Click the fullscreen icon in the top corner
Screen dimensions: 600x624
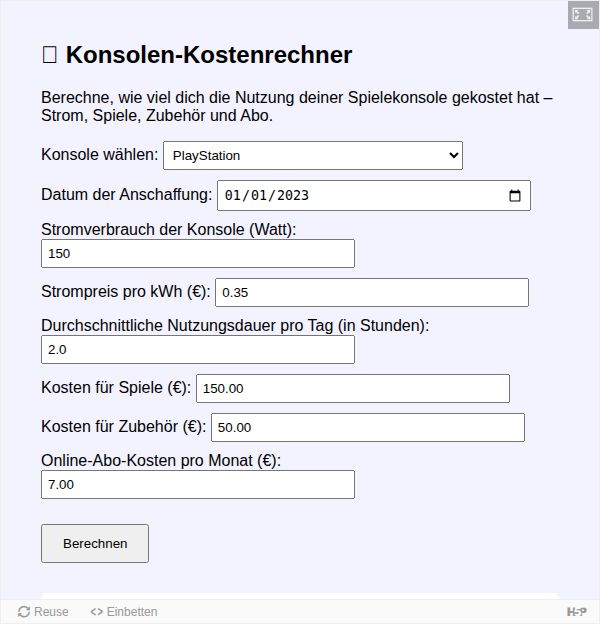coord(582,15)
